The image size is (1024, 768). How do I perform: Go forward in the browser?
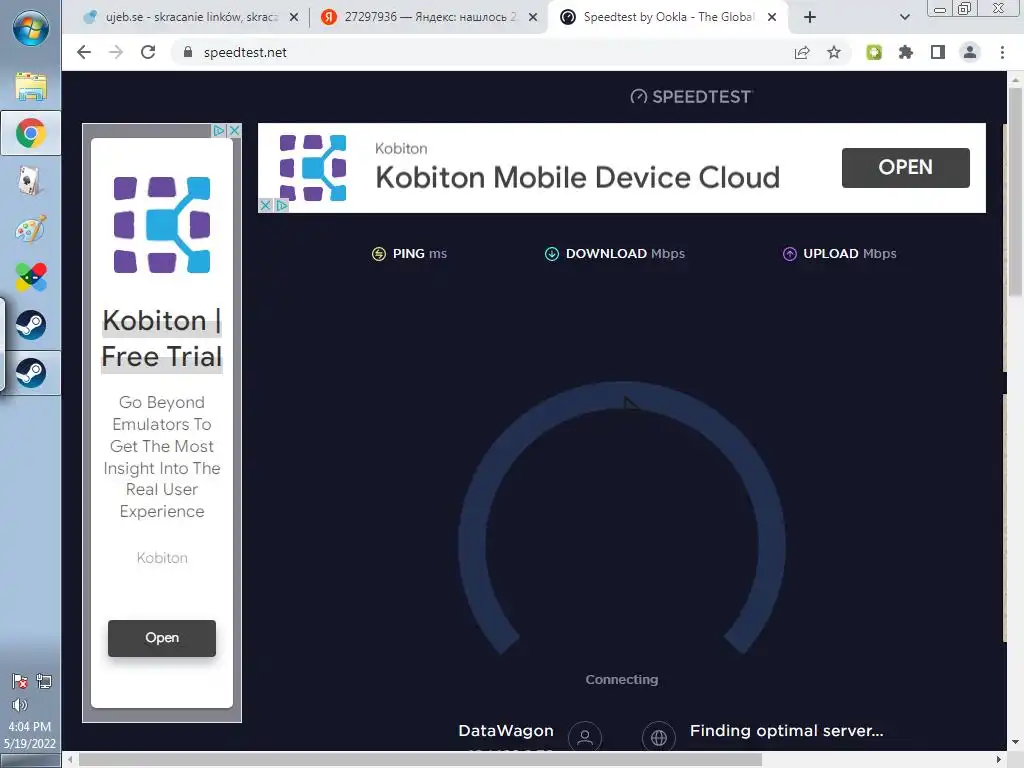coord(116,52)
